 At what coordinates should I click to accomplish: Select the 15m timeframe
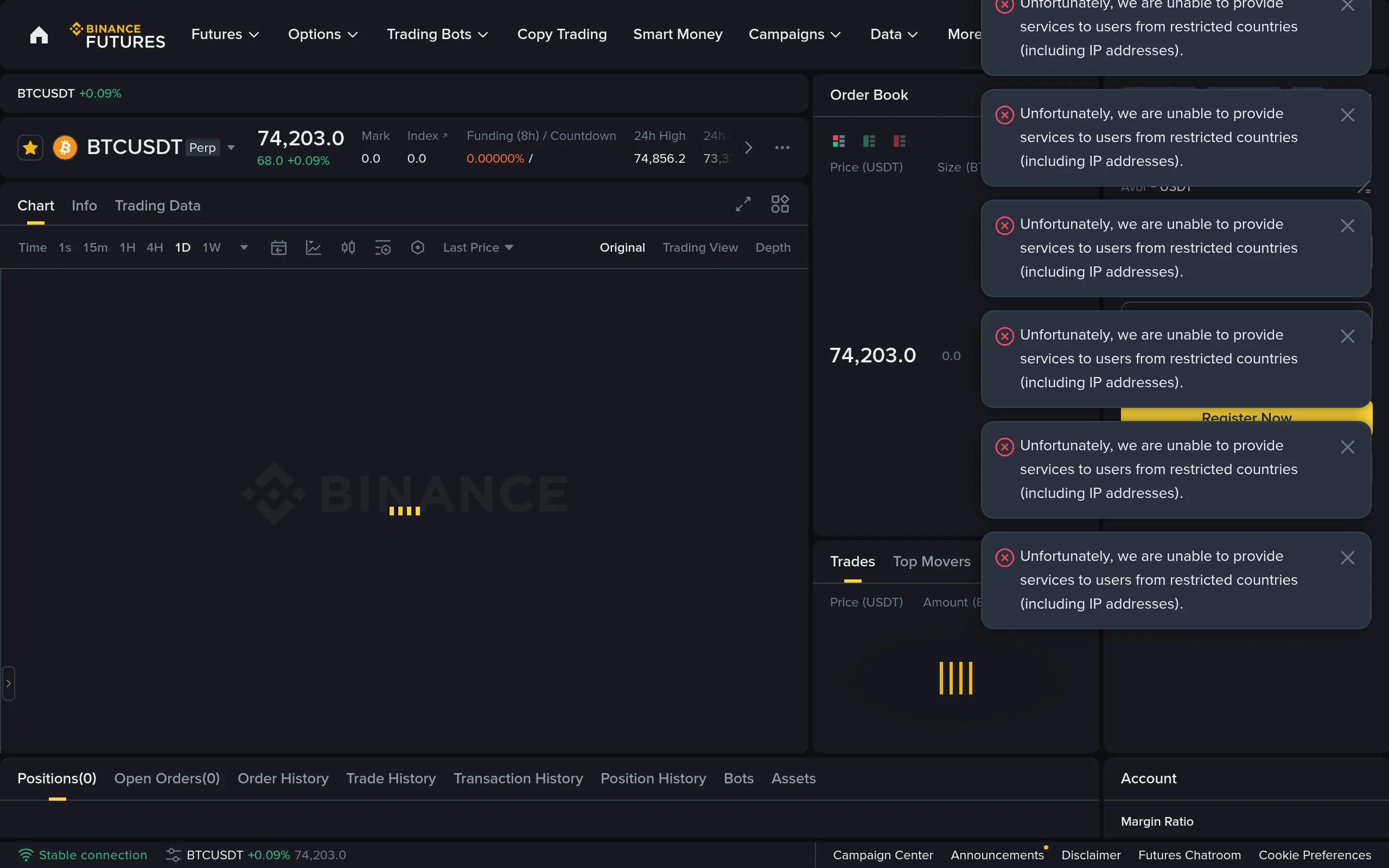click(x=94, y=247)
